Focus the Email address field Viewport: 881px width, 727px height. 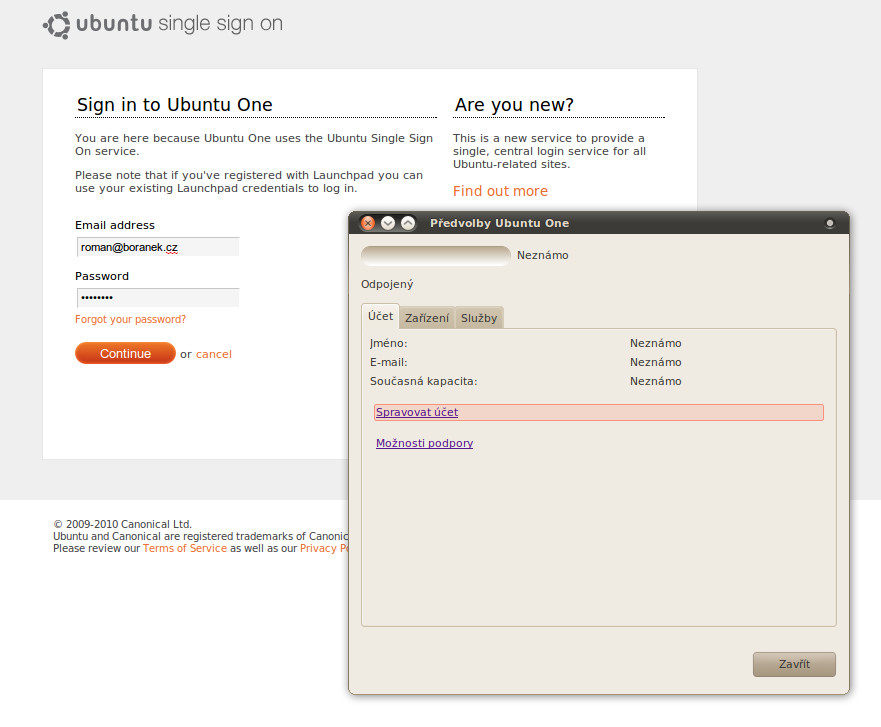(x=158, y=247)
